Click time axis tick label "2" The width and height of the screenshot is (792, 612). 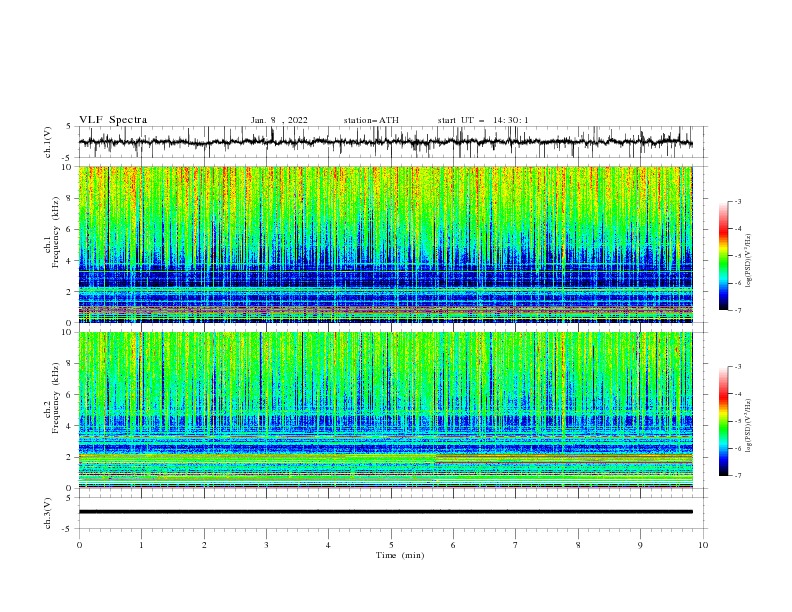(x=204, y=545)
